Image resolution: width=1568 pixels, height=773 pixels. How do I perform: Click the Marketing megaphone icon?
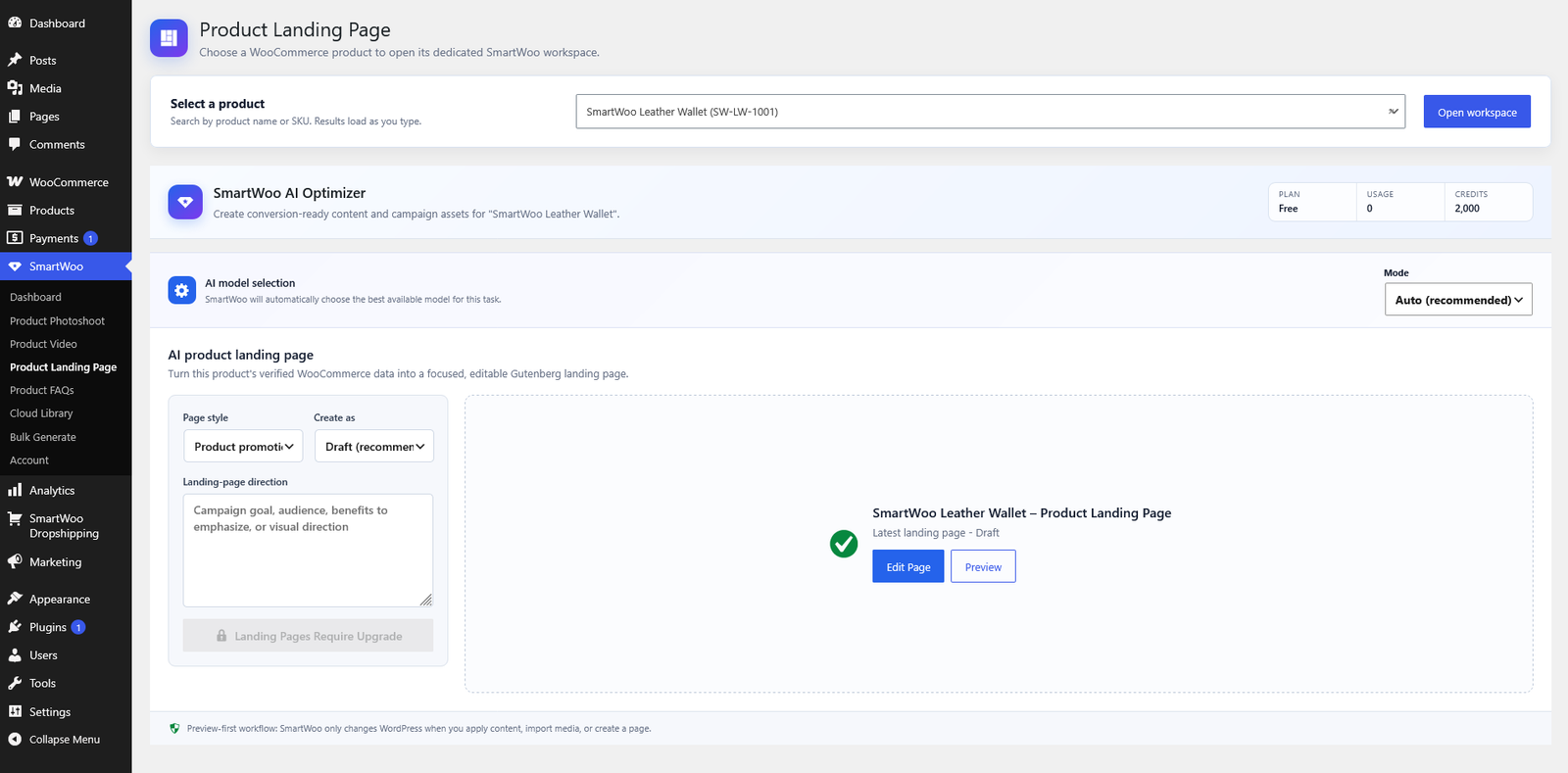pyautogui.click(x=15, y=561)
